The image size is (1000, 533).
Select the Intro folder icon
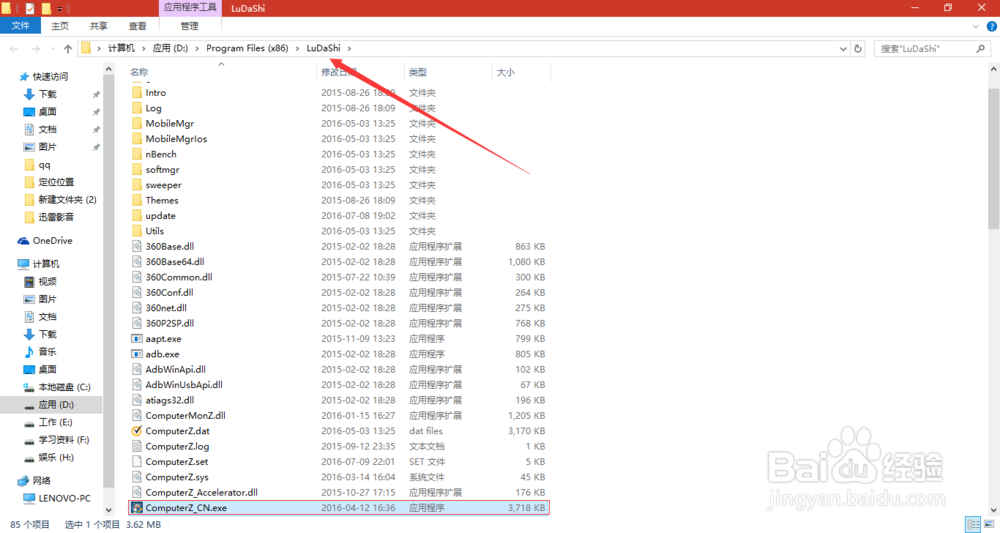[136, 92]
